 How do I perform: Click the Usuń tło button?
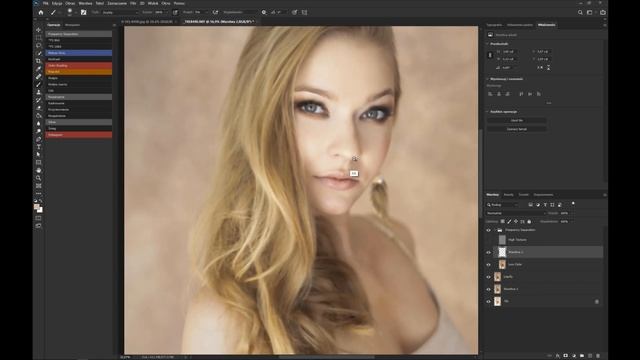(517, 120)
